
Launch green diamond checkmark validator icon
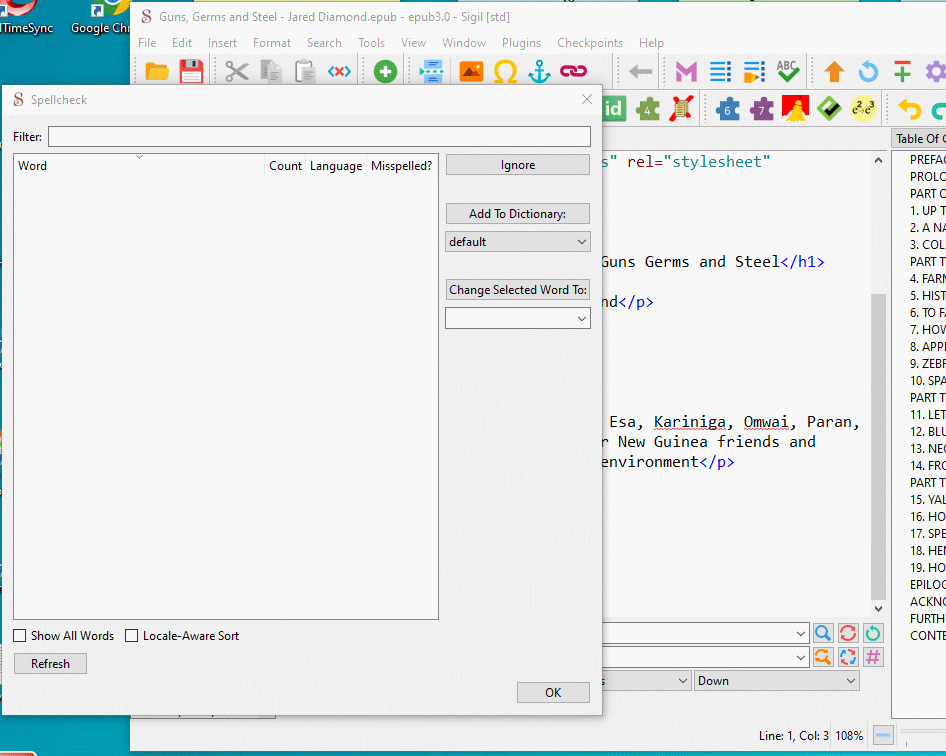tap(830, 109)
